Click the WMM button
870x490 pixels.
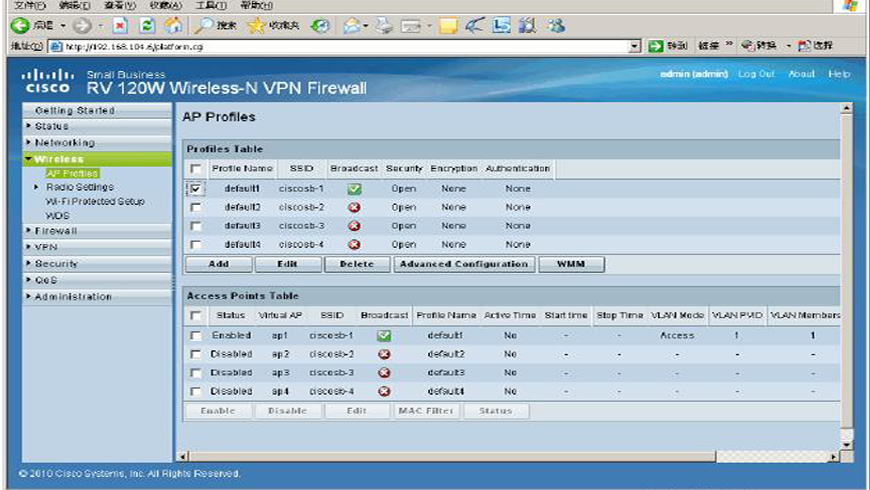pyautogui.click(x=571, y=264)
